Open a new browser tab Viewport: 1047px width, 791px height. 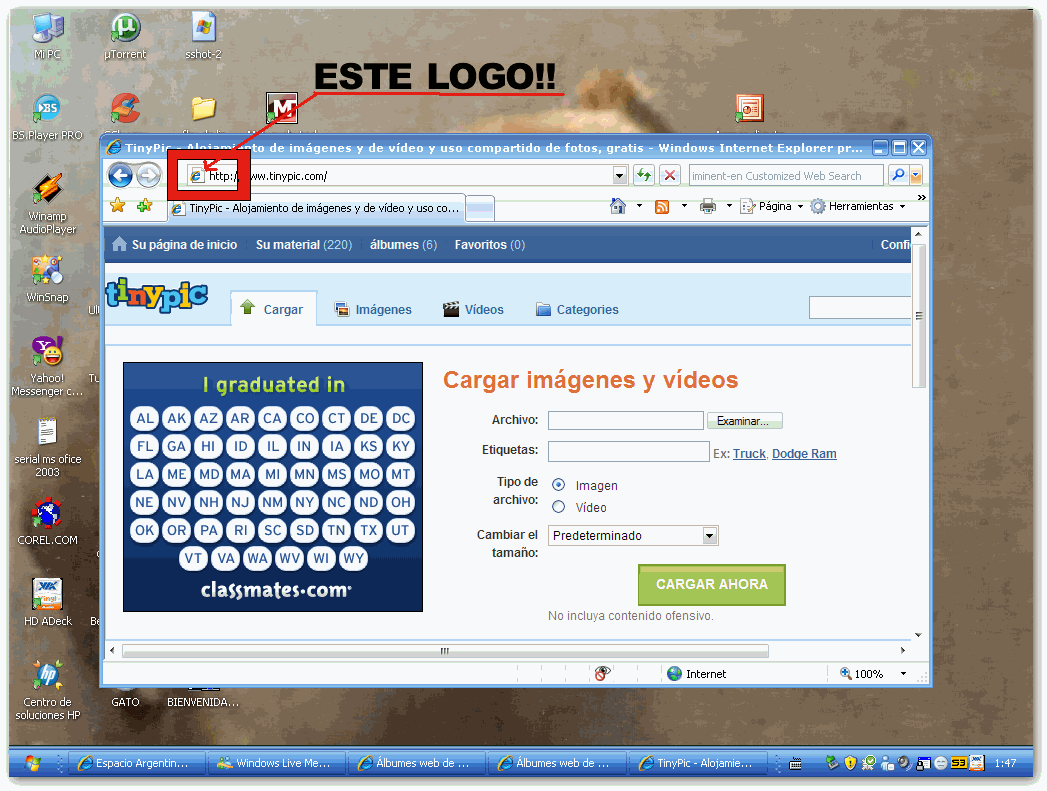480,208
